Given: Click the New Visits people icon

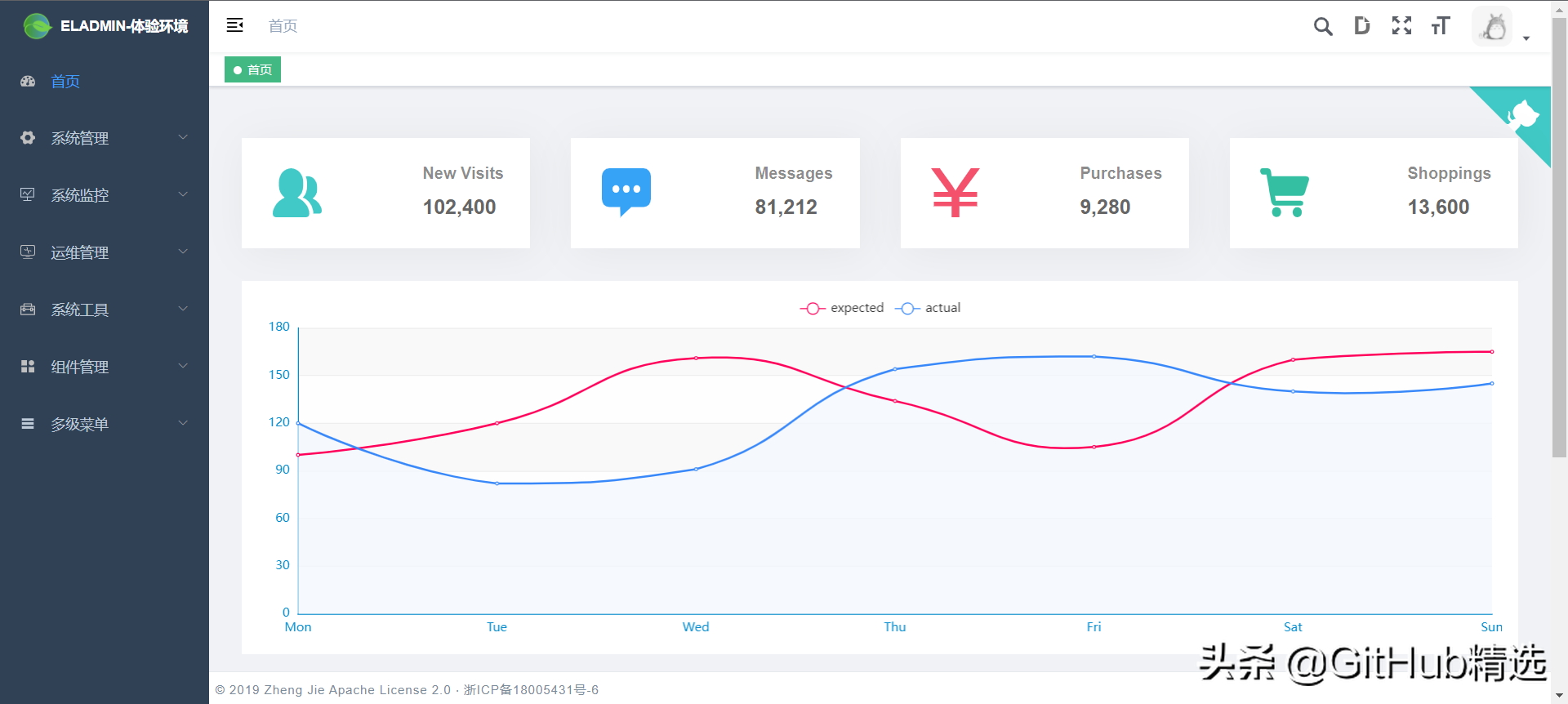Looking at the screenshot, I should [296, 193].
